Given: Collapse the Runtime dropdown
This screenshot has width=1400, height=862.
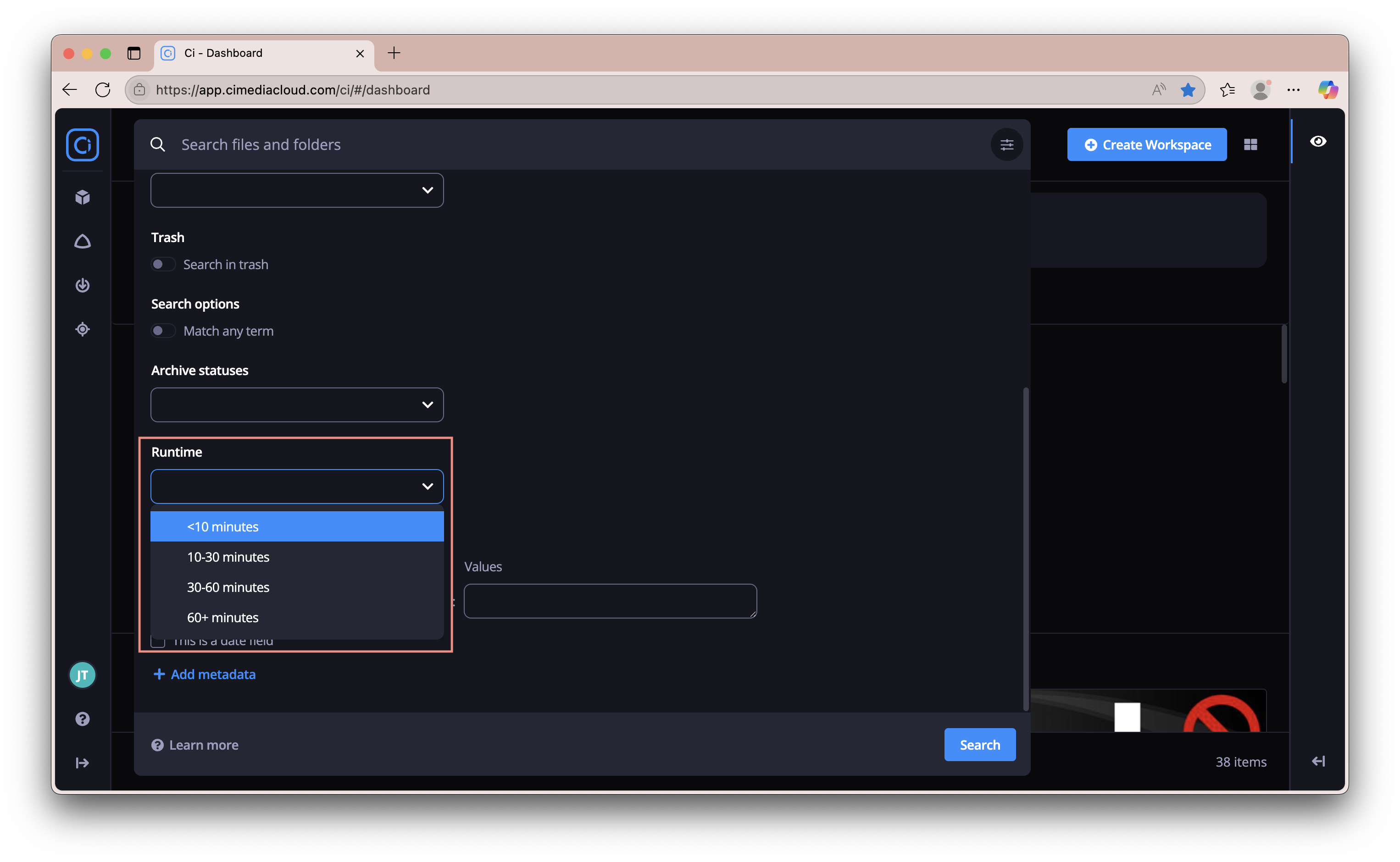Looking at the screenshot, I should (297, 486).
